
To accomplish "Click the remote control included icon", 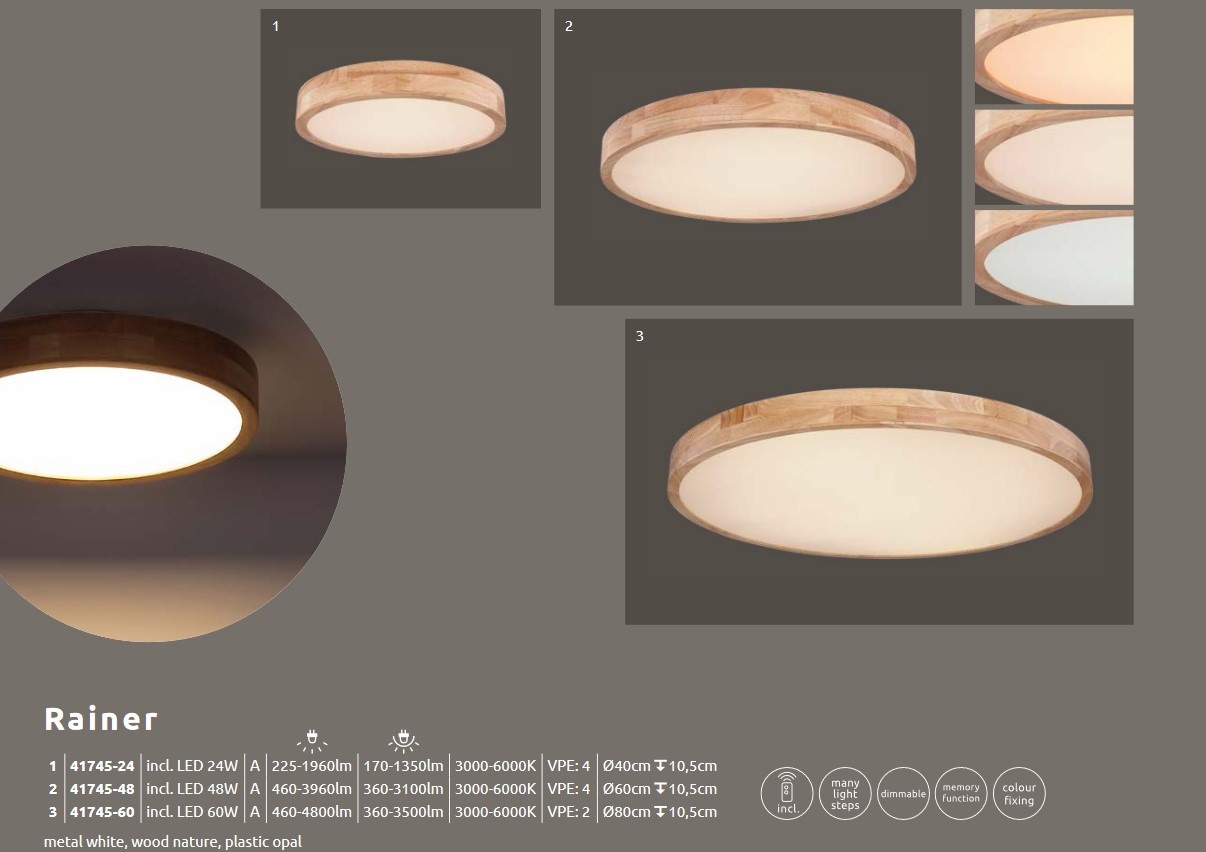I will click(787, 794).
